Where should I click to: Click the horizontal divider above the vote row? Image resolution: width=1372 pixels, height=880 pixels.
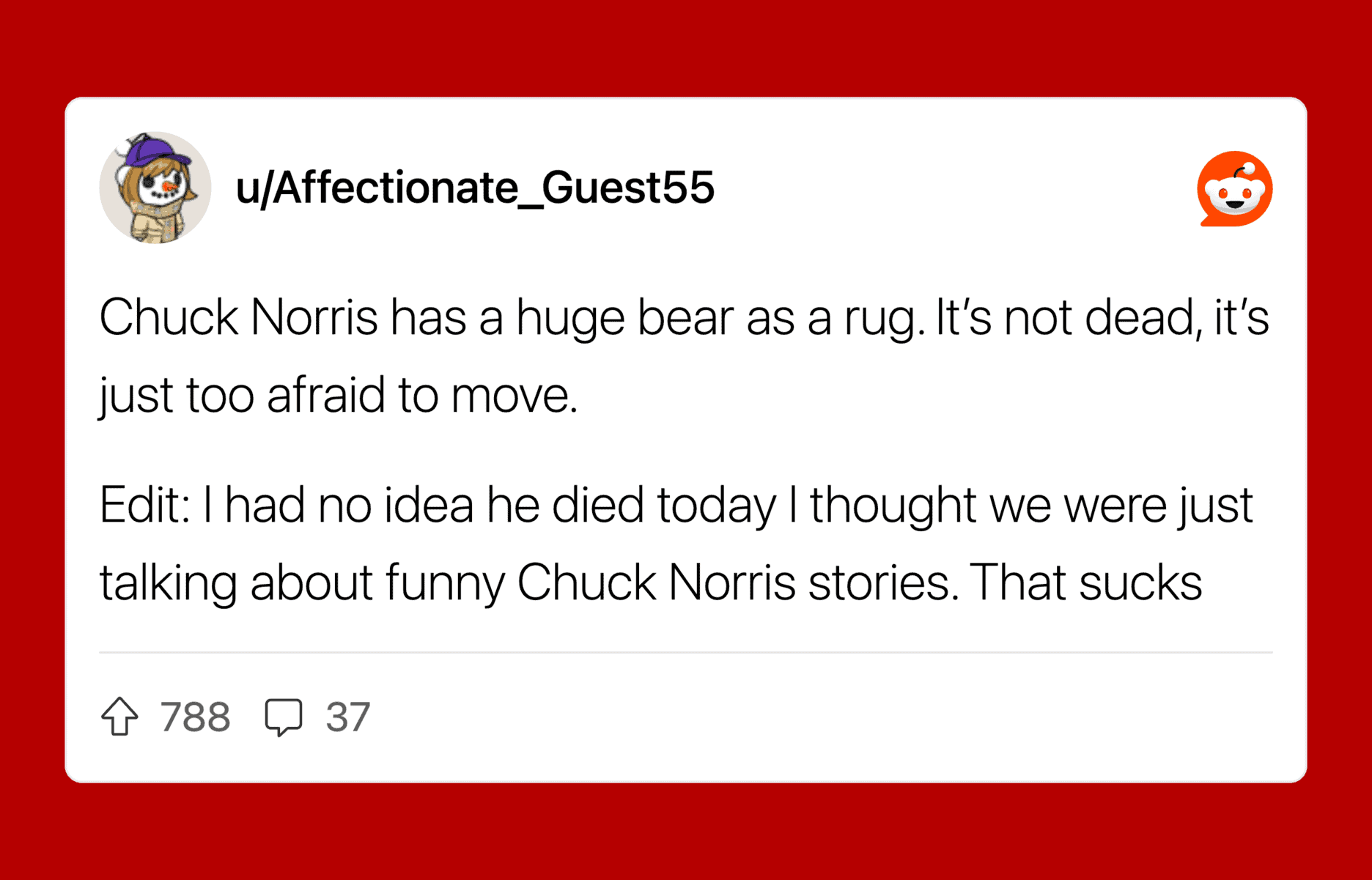(x=686, y=651)
